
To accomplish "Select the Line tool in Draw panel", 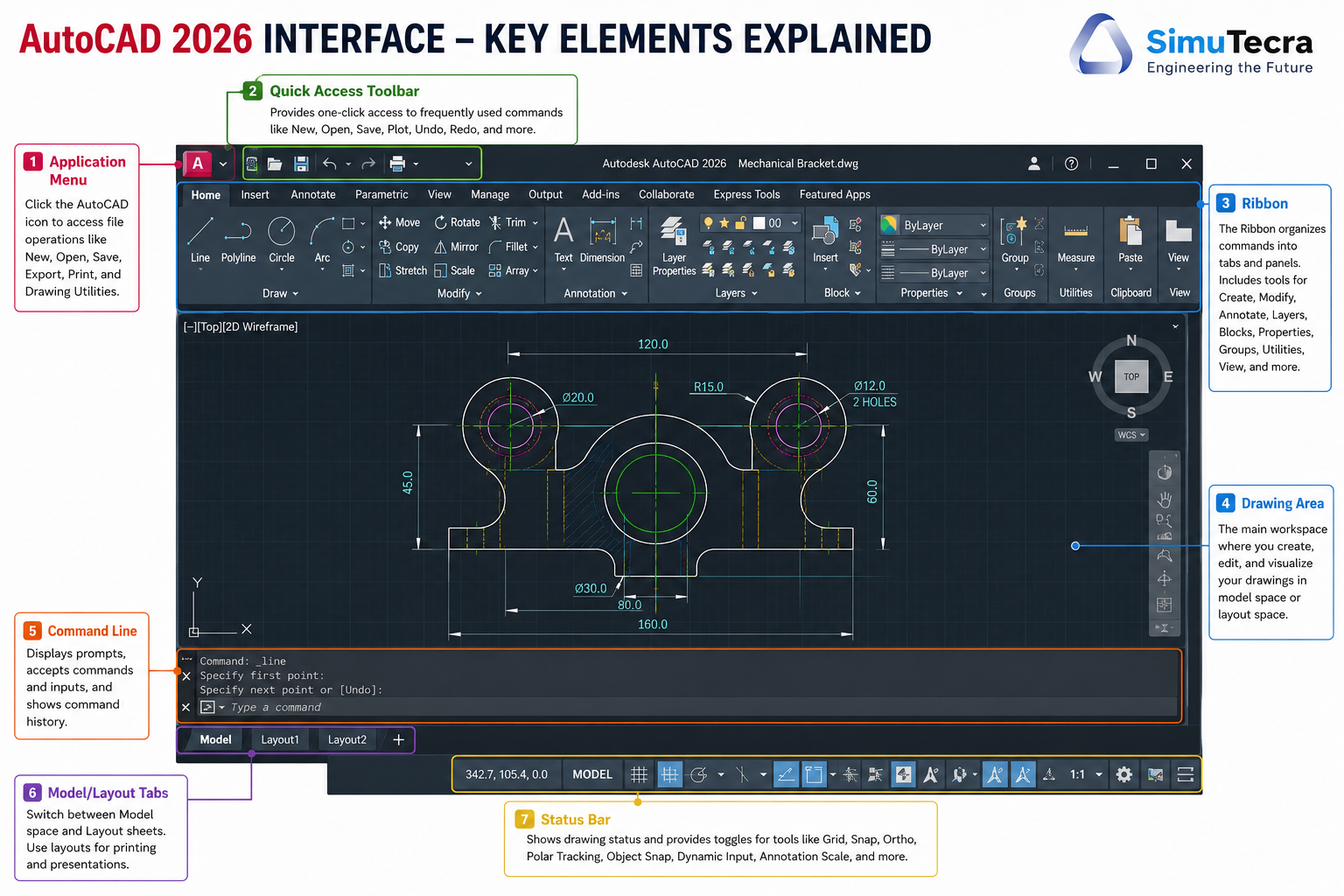I will click(x=200, y=241).
